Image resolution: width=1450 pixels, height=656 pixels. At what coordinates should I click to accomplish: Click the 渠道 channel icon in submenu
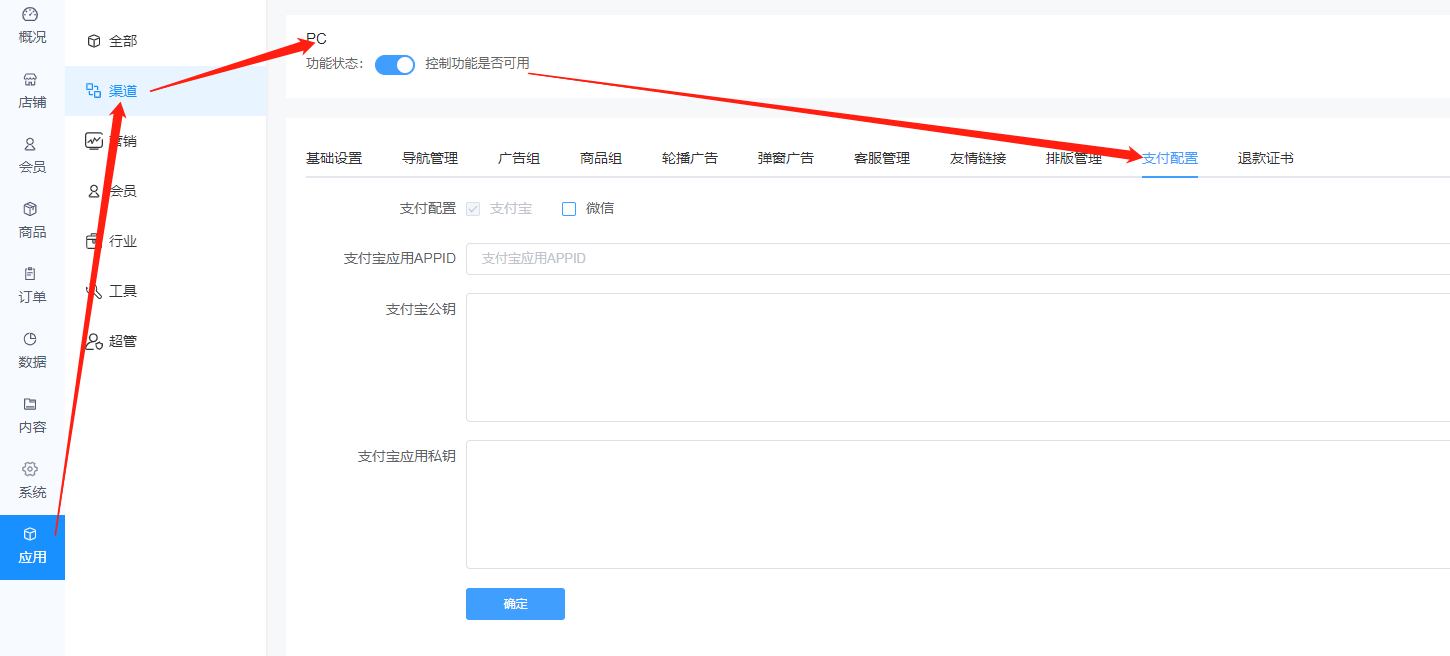(x=94, y=91)
